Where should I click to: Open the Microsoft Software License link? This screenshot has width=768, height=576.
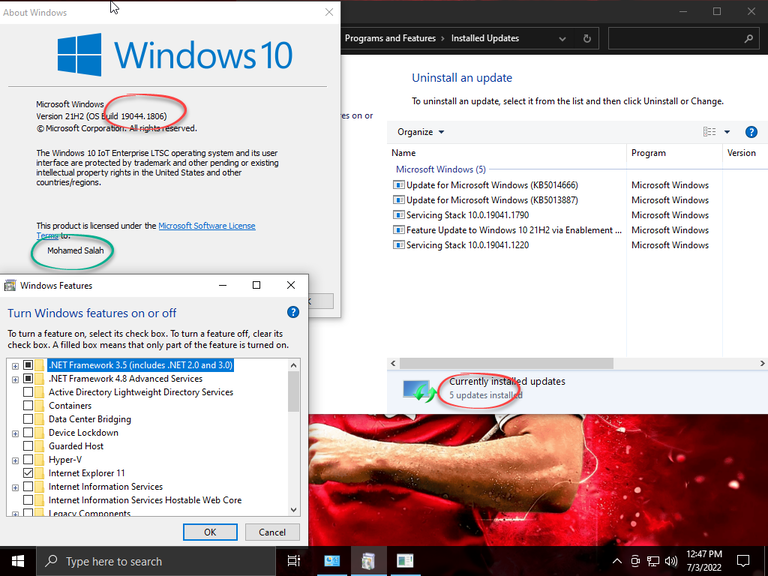tap(207, 226)
